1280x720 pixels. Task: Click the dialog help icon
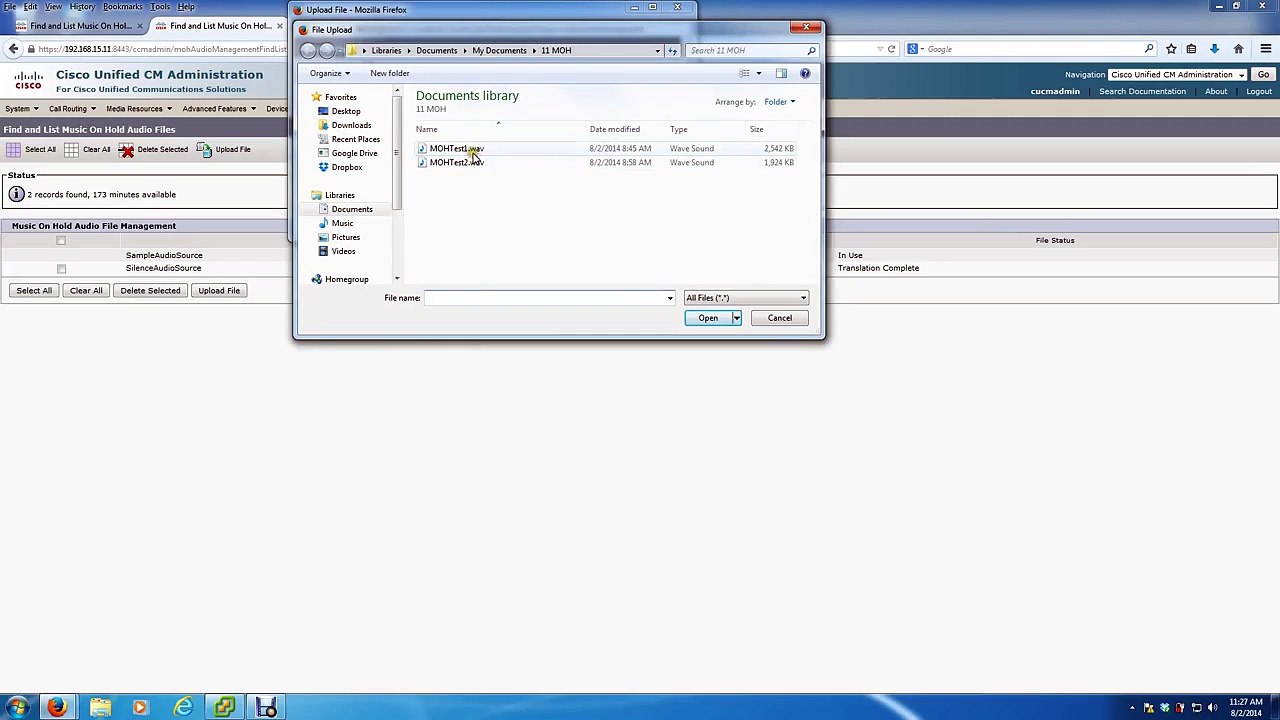(805, 73)
